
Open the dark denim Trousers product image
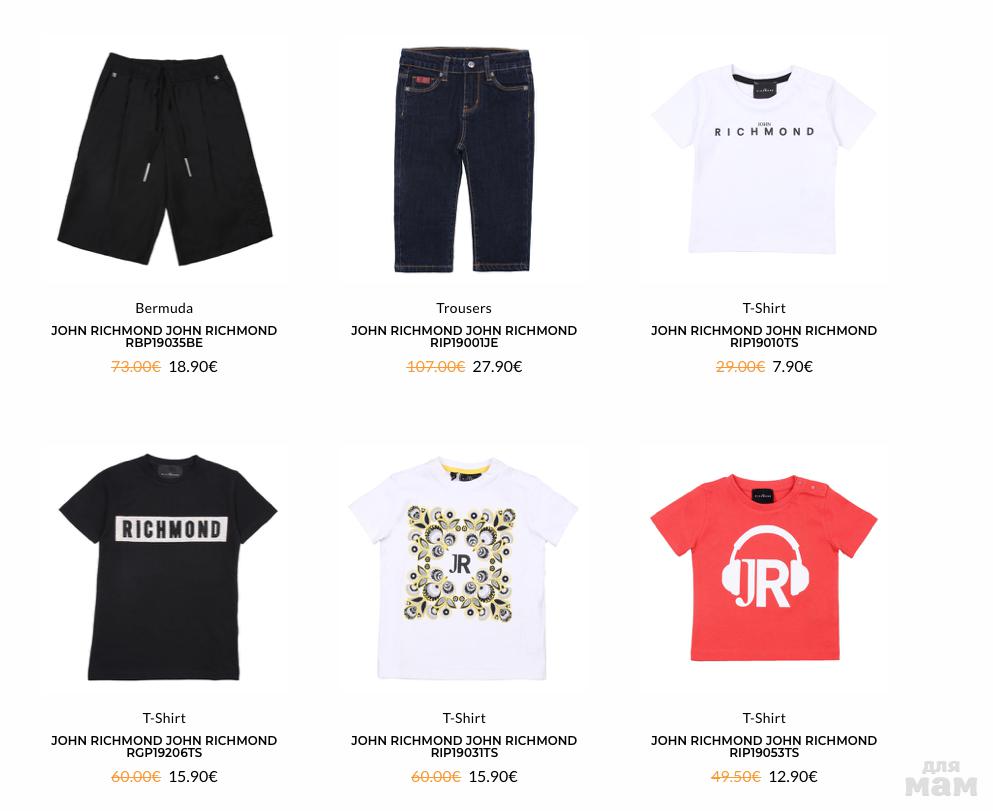click(x=464, y=160)
